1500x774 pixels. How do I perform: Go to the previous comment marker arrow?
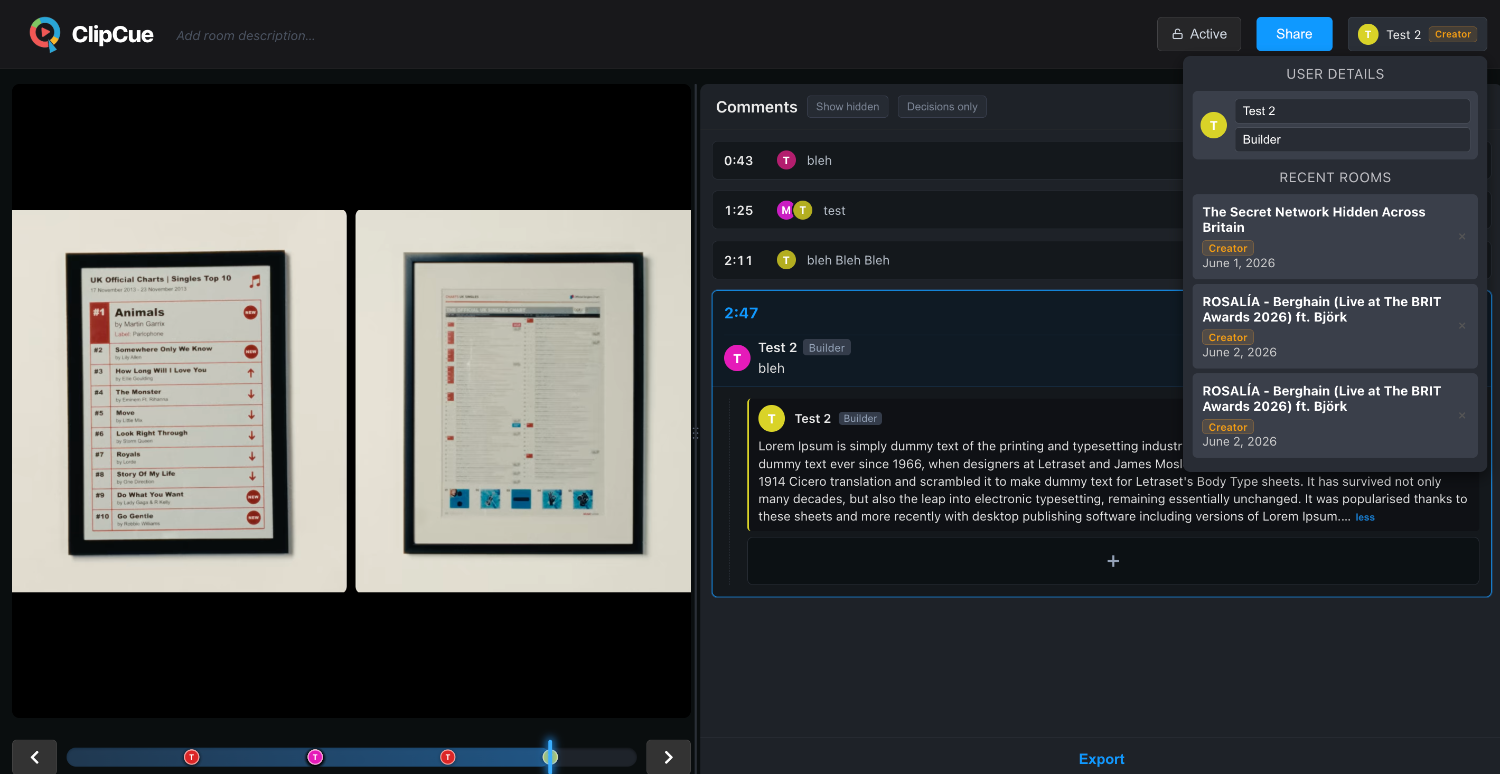click(x=35, y=757)
